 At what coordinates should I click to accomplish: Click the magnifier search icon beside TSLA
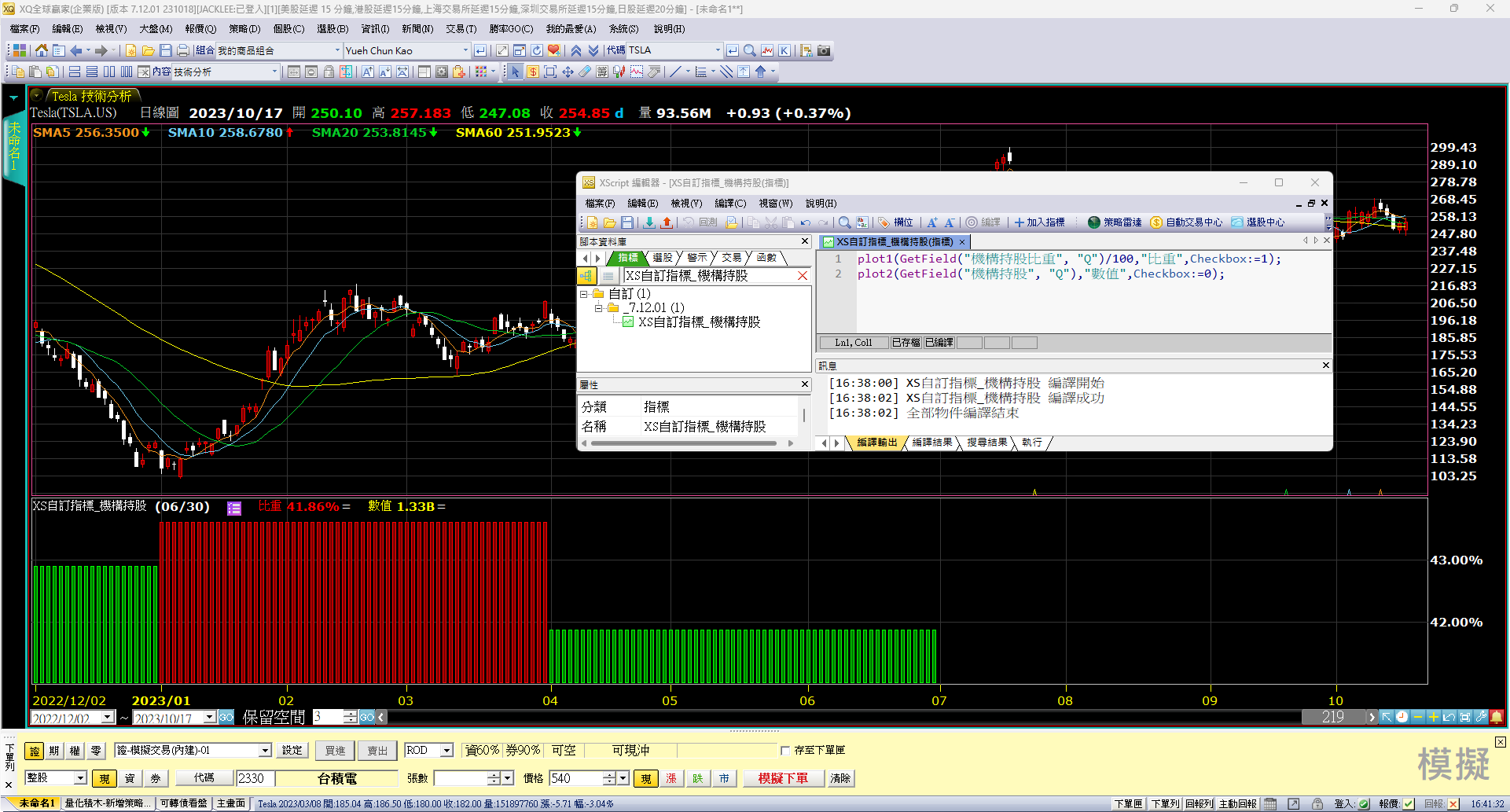(750, 50)
